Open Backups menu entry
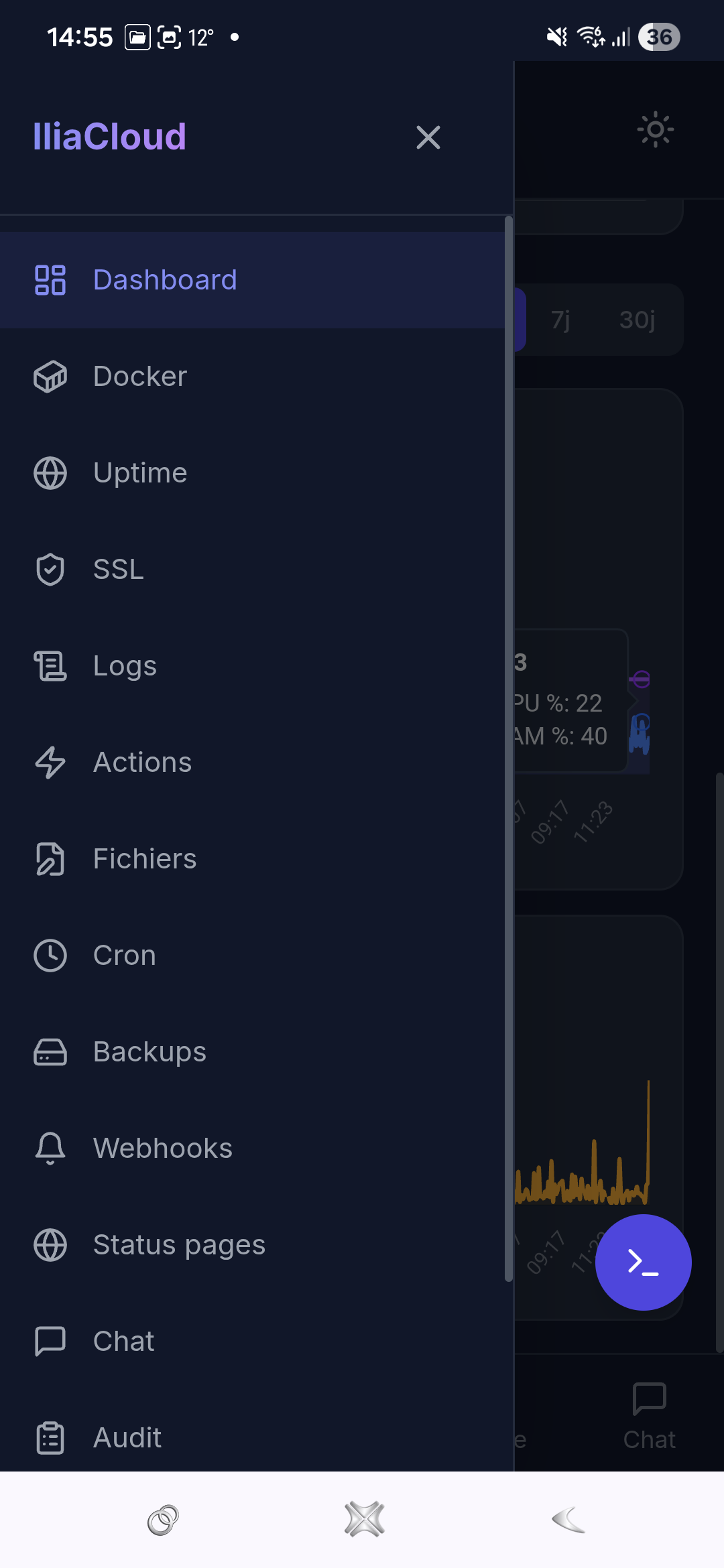Screen dimensions: 724x1568 pos(252,1052)
